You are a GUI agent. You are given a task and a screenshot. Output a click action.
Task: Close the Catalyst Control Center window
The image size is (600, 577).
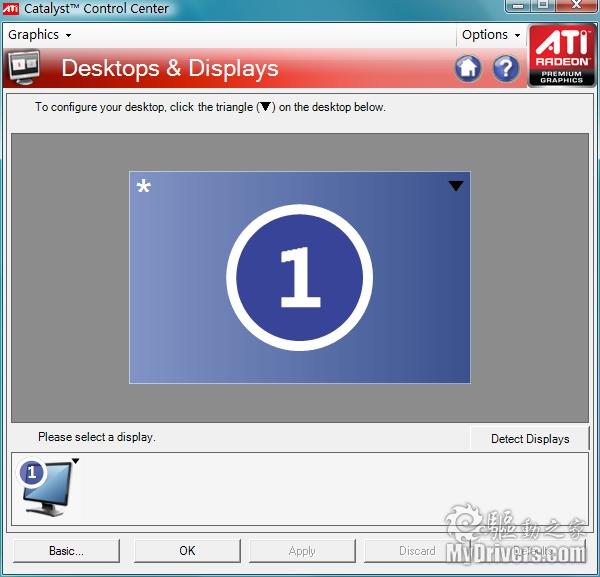pos(576,5)
